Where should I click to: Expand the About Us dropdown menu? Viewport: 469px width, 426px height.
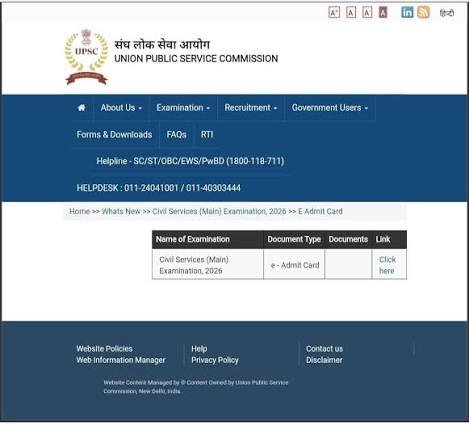coord(121,108)
